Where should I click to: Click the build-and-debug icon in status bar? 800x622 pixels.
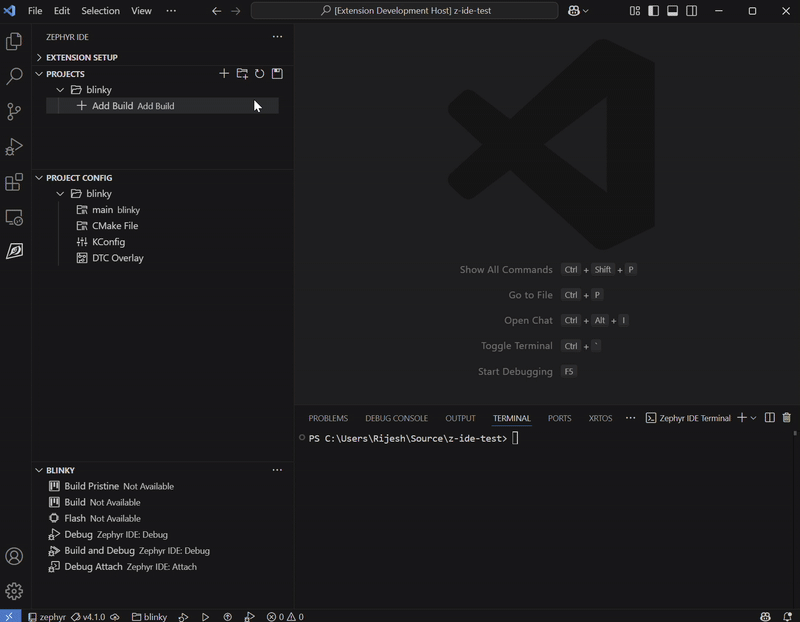tap(184, 616)
